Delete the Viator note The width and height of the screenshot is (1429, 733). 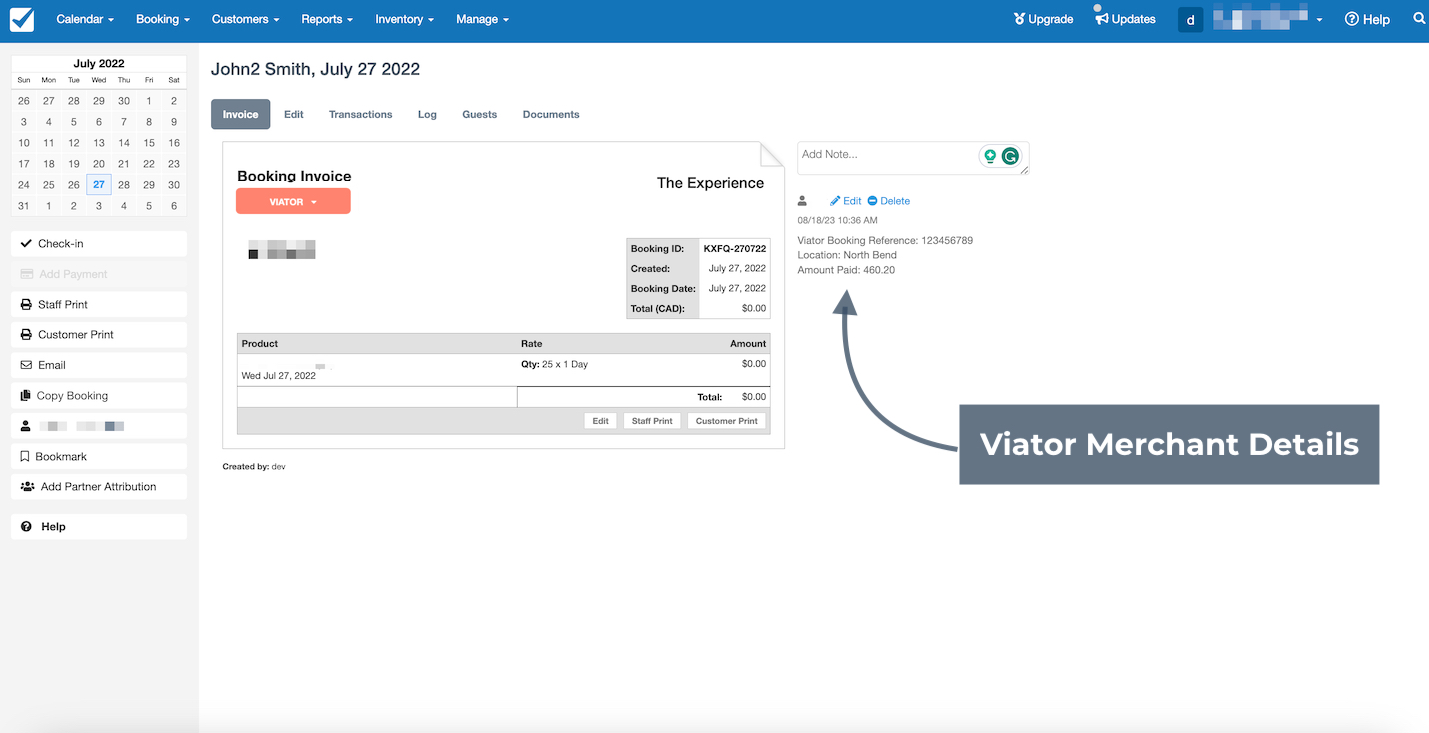888,201
